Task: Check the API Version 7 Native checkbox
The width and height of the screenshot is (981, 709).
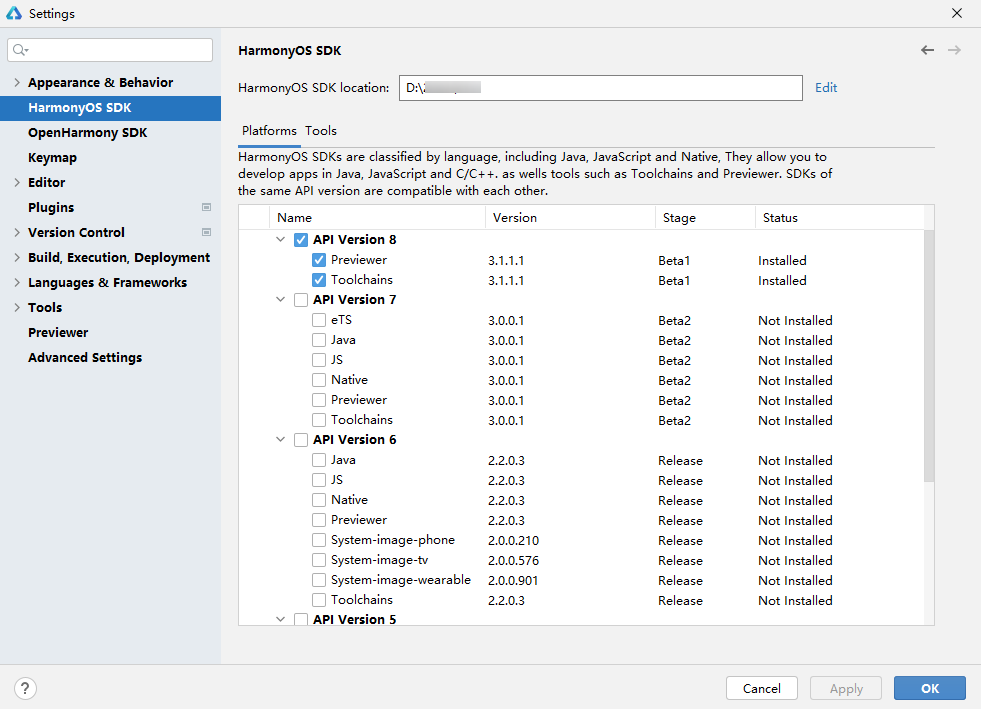Action: click(319, 380)
